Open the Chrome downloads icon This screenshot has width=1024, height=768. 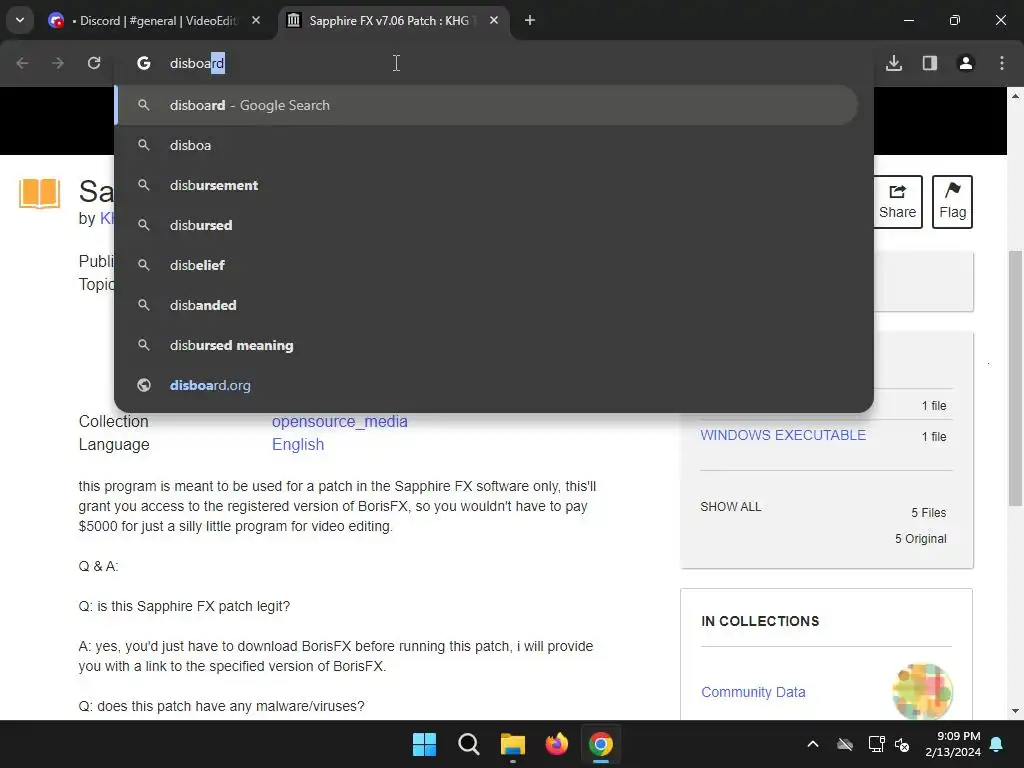[x=894, y=63]
